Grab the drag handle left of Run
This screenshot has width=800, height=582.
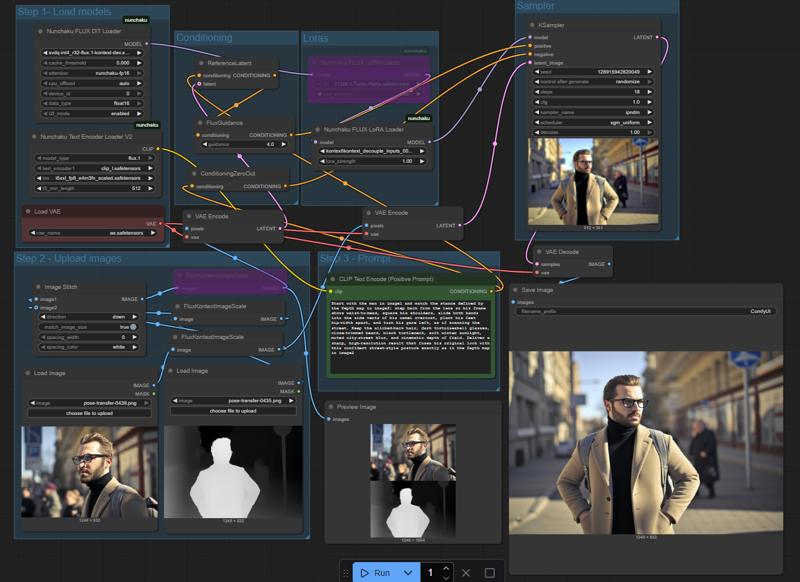click(346, 573)
